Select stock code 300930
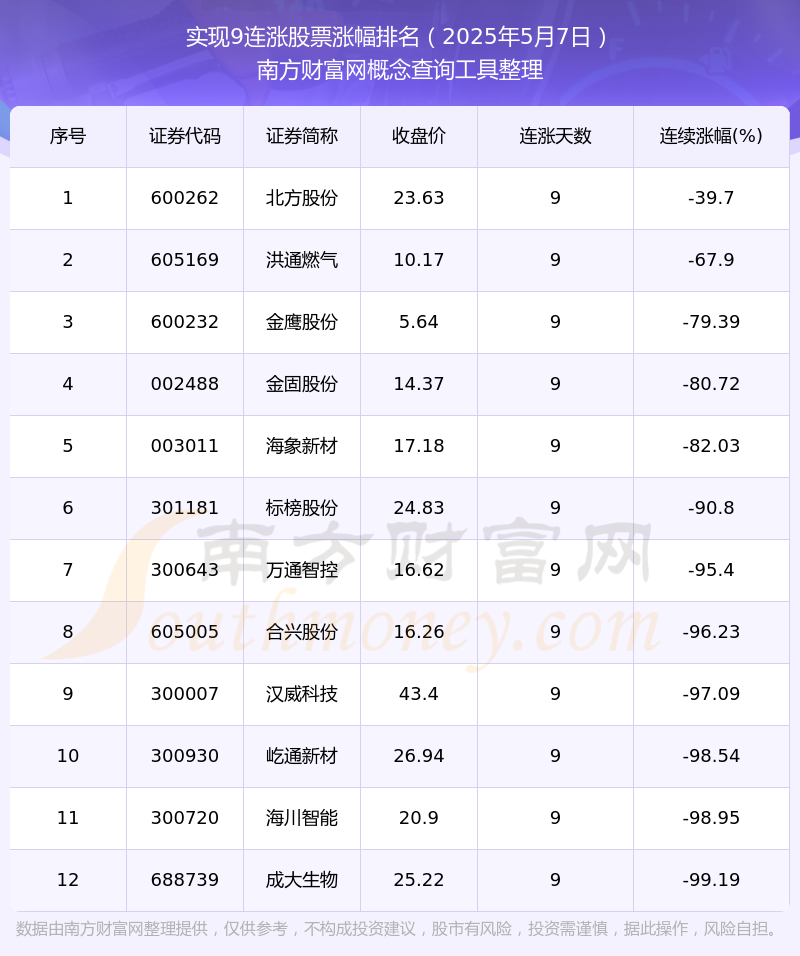800x956 pixels. [x=185, y=756]
